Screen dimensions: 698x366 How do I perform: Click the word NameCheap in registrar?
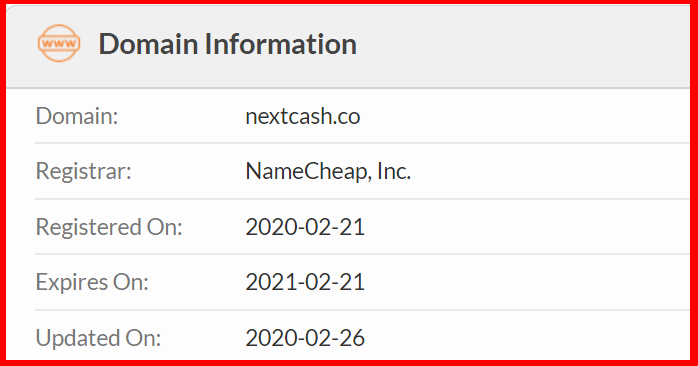[307, 171]
